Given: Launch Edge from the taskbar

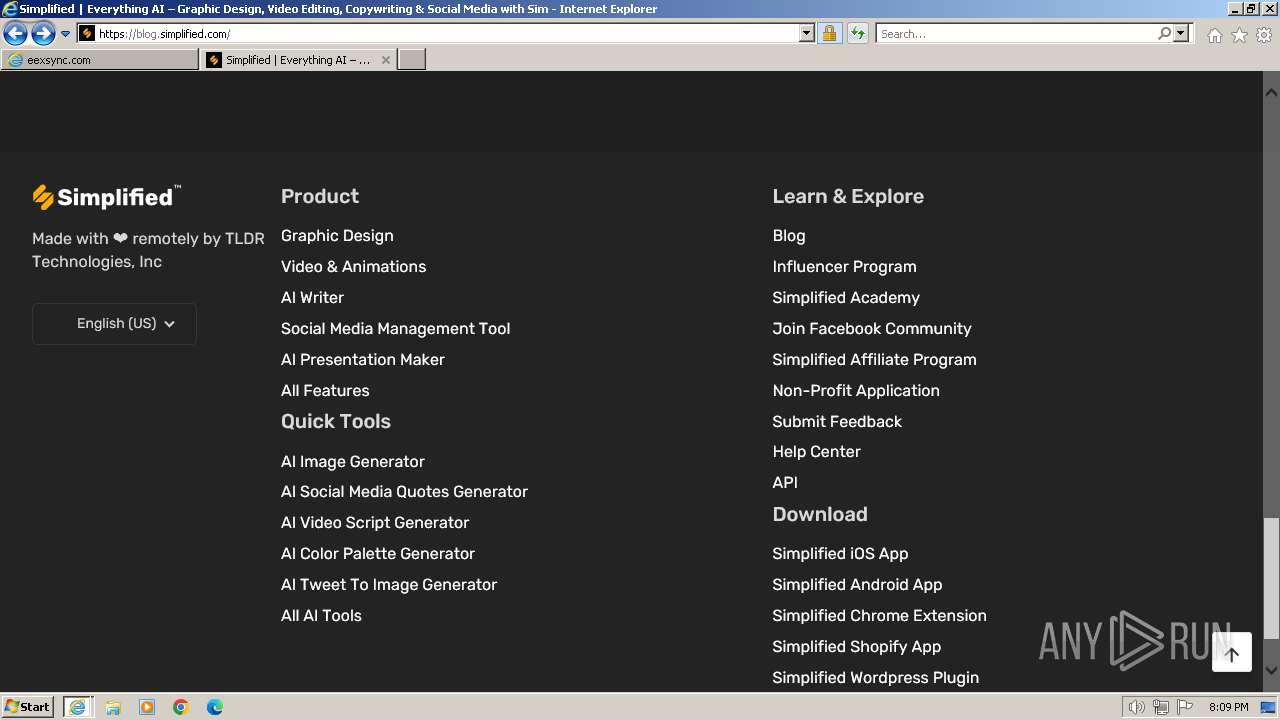Looking at the screenshot, I should coord(215,707).
